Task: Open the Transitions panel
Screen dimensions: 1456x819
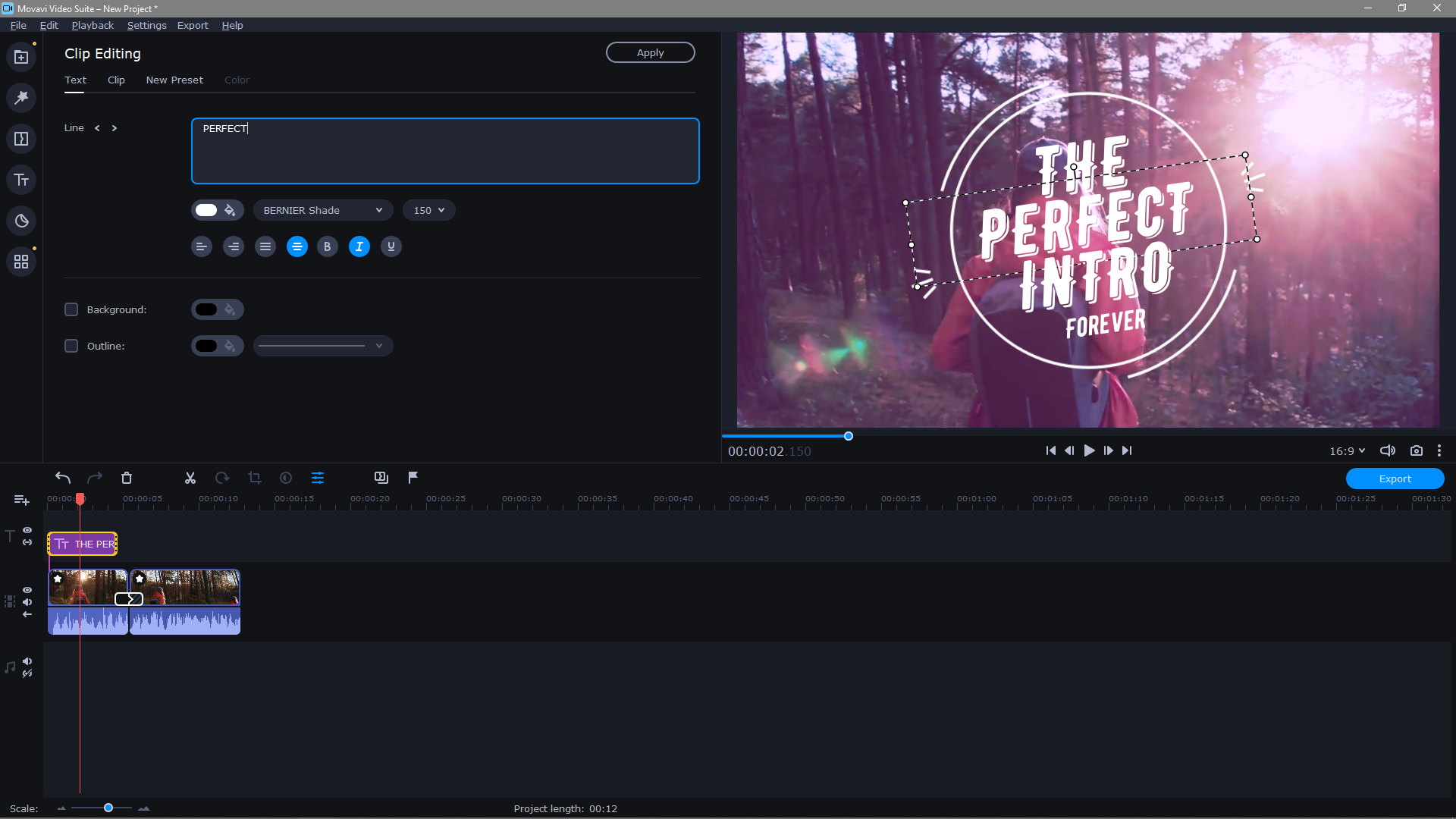Action: point(20,139)
